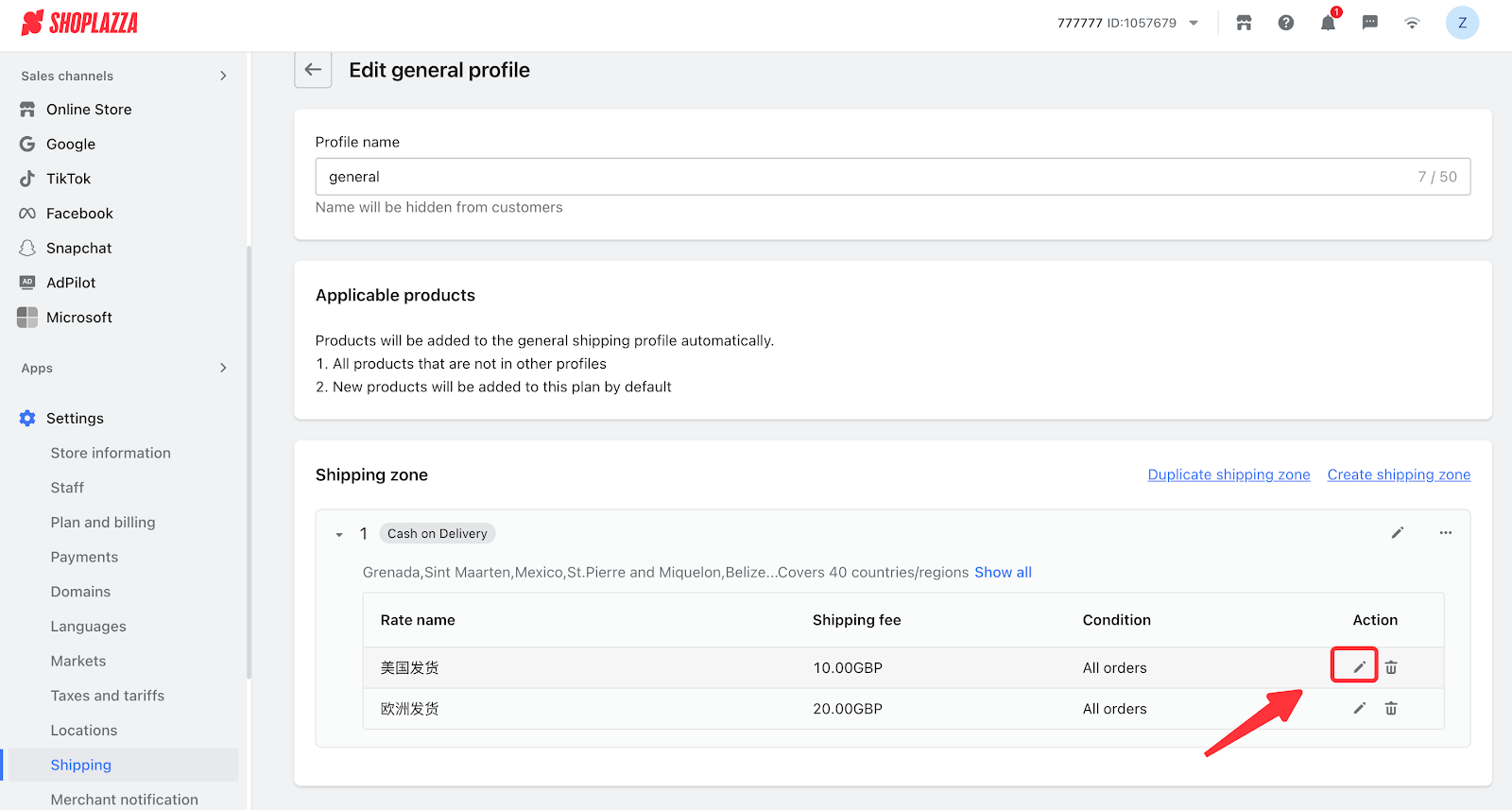This screenshot has height=810, width=1512.
Task: Go to Payments settings
Action: click(x=84, y=557)
